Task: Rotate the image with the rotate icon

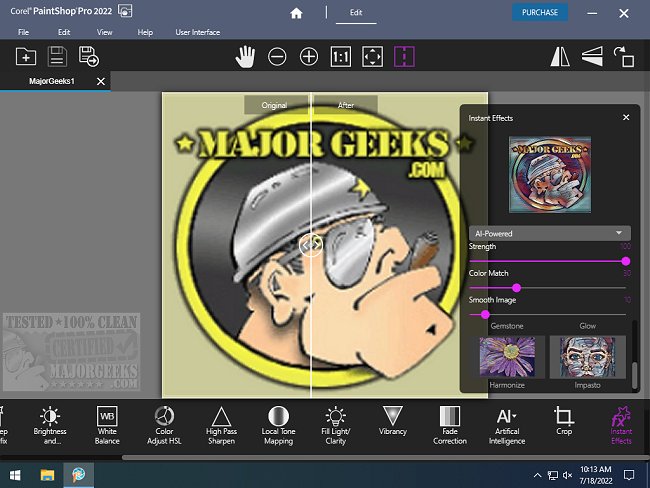Action: click(x=623, y=56)
